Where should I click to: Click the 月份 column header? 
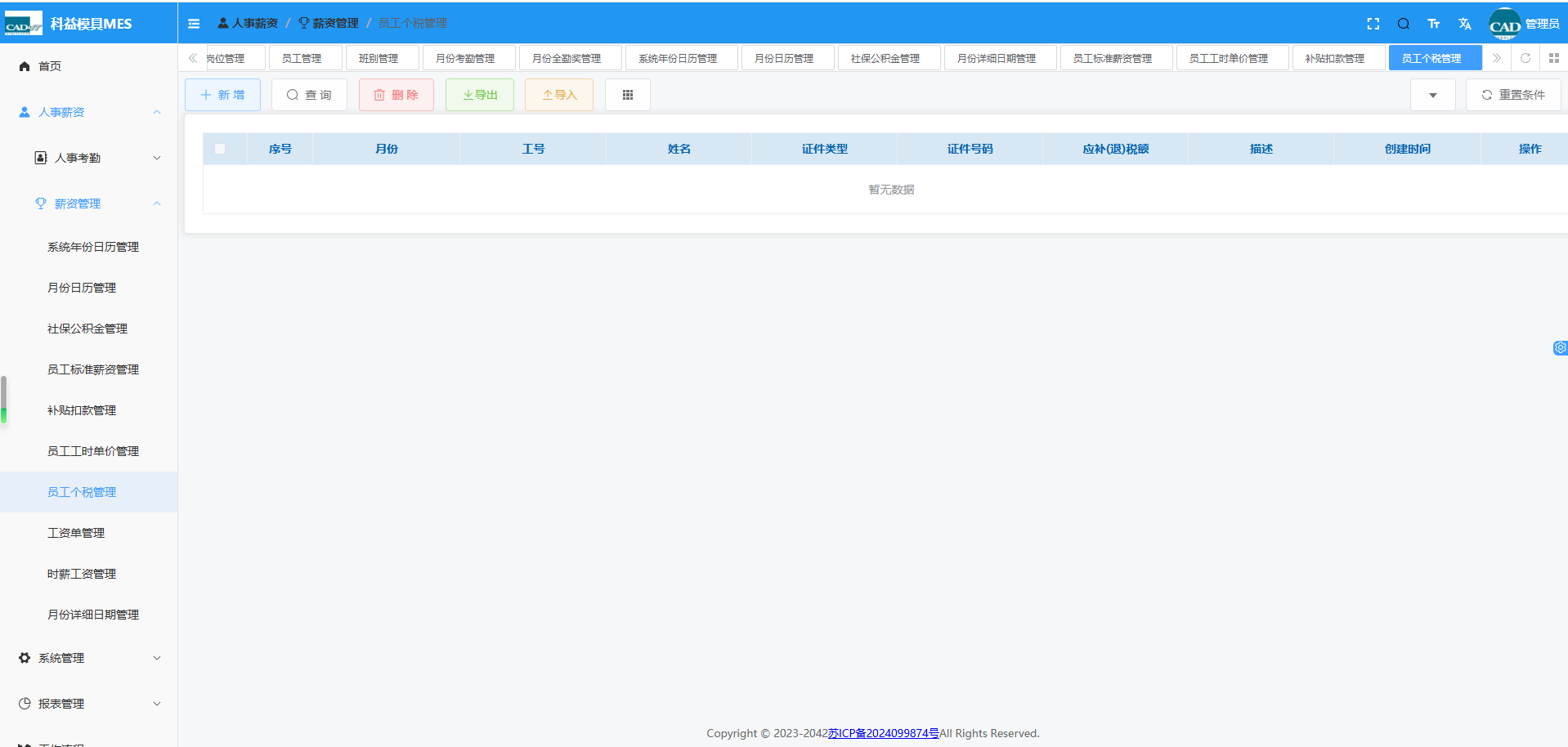click(387, 149)
